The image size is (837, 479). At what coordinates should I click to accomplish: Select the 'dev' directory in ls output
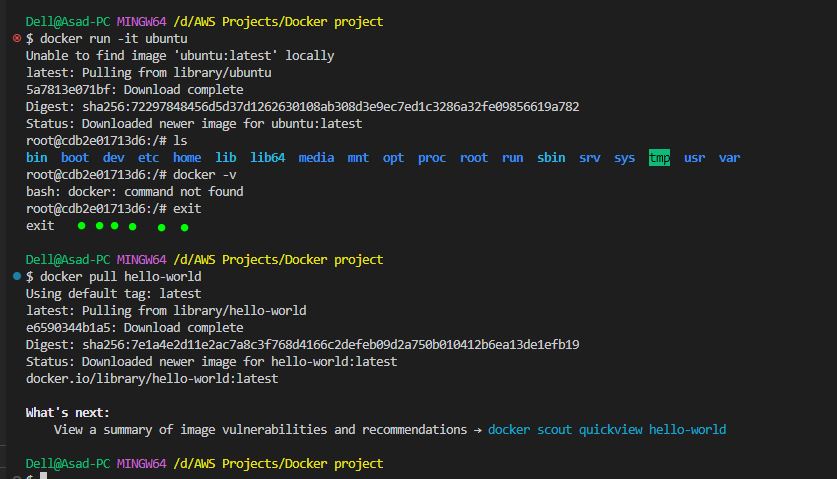coord(114,158)
